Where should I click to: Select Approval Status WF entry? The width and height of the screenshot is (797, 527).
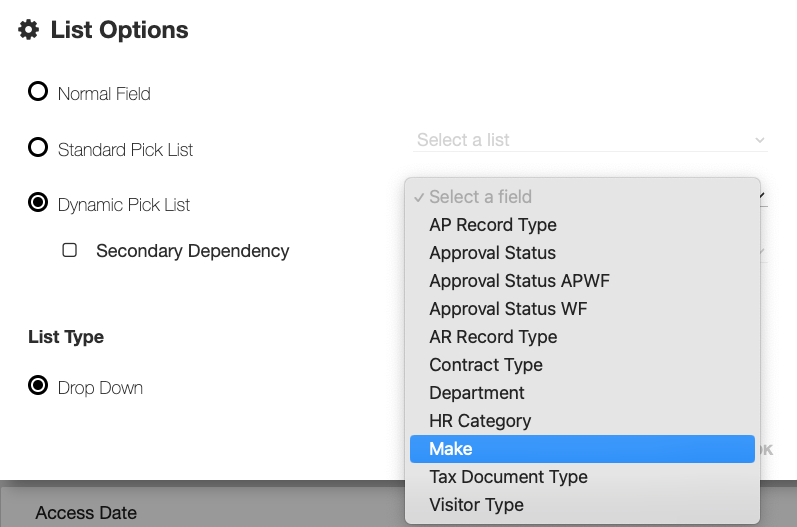(508, 309)
